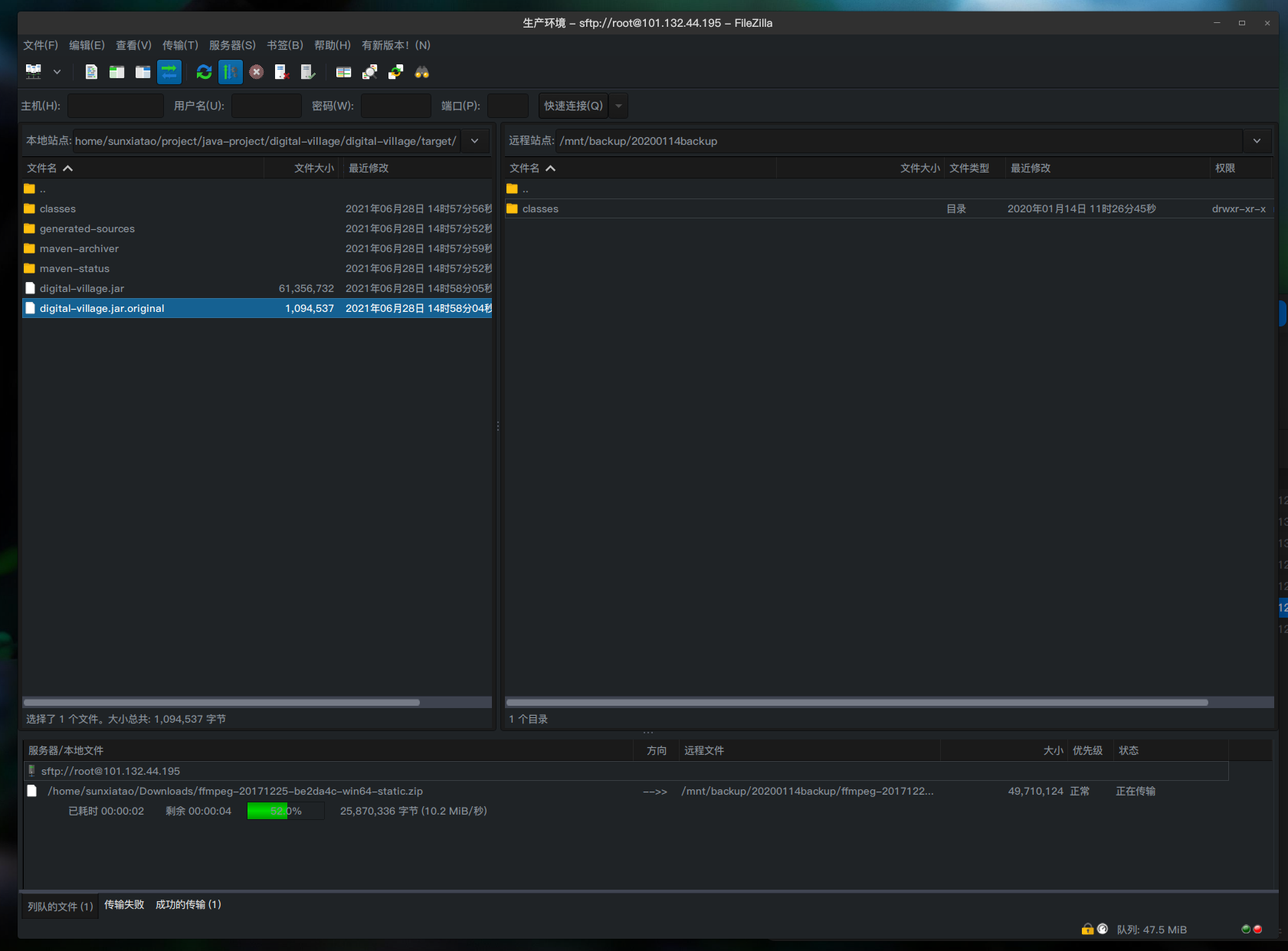Switch to the 成功的传输 (1) tab
1288x951 pixels.
[188, 905]
